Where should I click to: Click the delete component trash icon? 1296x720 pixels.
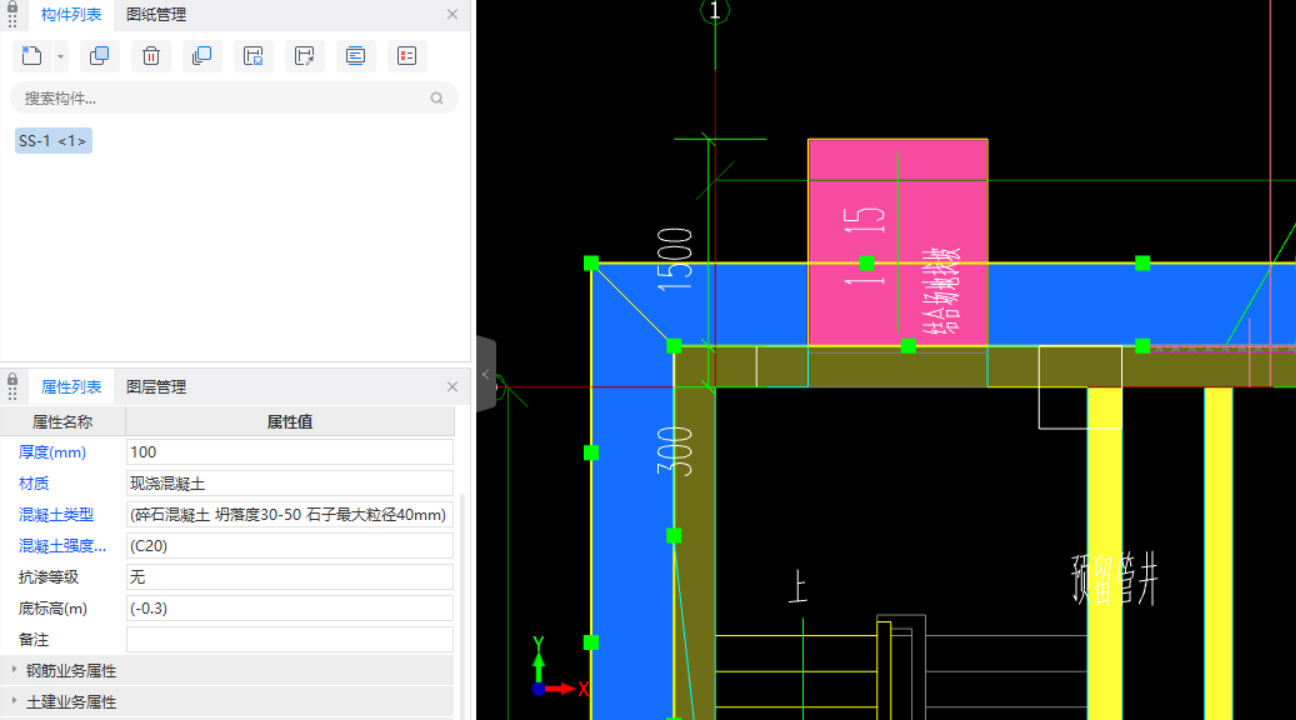pyautogui.click(x=151, y=56)
